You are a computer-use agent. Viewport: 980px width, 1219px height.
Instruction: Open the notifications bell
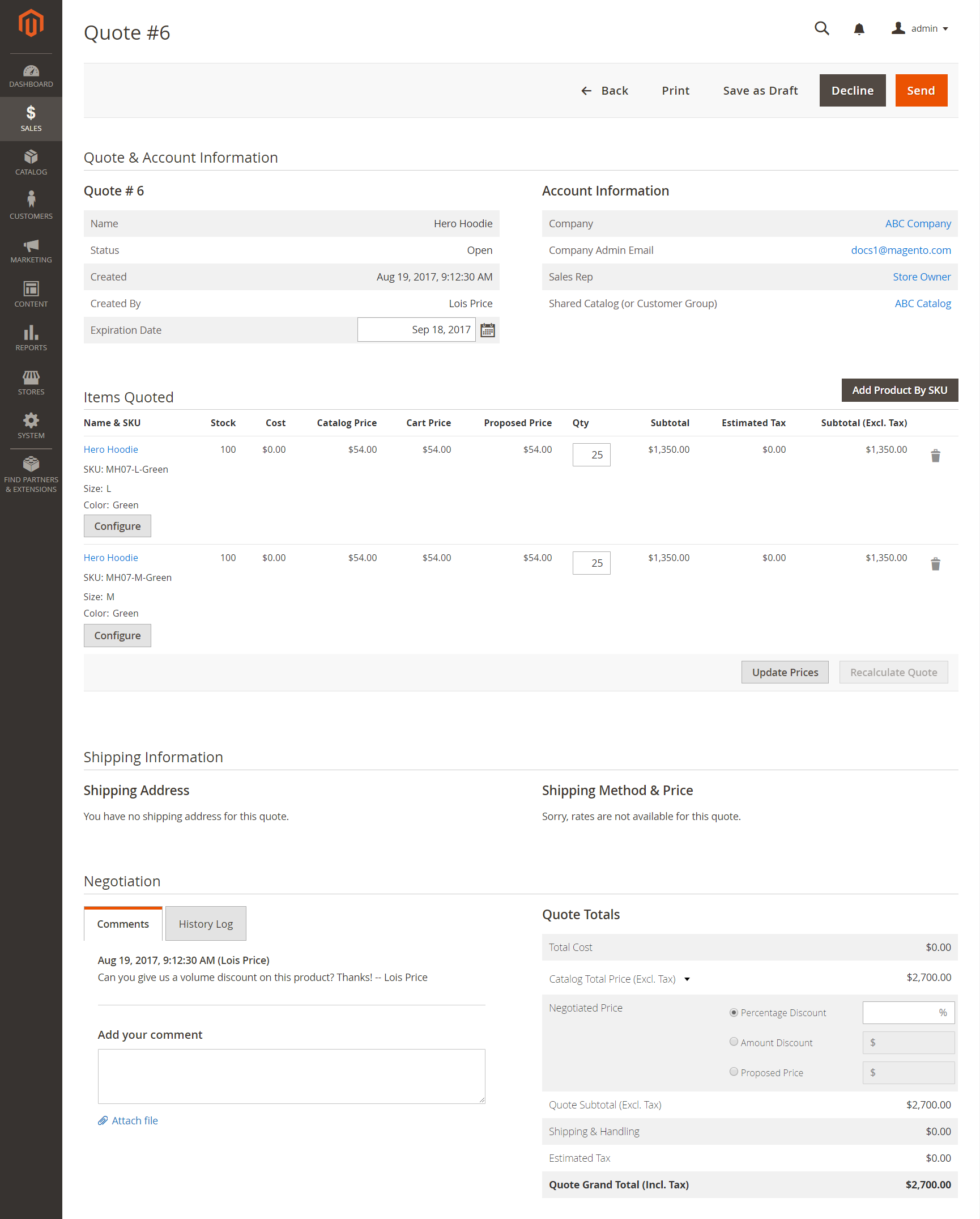[x=859, y=29]
